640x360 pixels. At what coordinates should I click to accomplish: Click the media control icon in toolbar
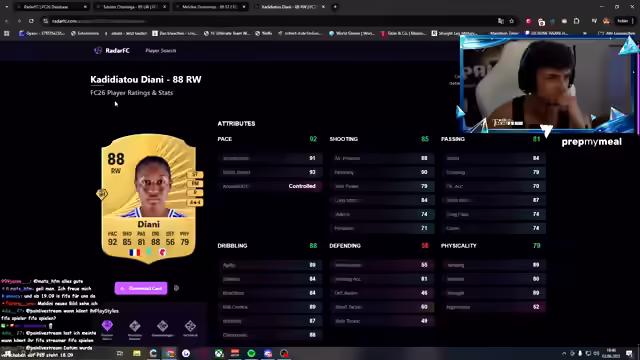[x=594, y=21]
